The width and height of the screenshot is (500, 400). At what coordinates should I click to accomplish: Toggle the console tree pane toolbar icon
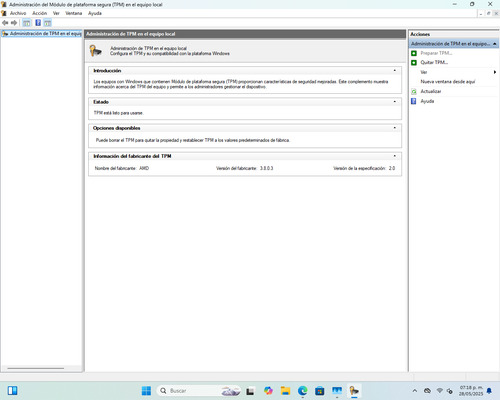pyautogui.click(x=26, y=23)
